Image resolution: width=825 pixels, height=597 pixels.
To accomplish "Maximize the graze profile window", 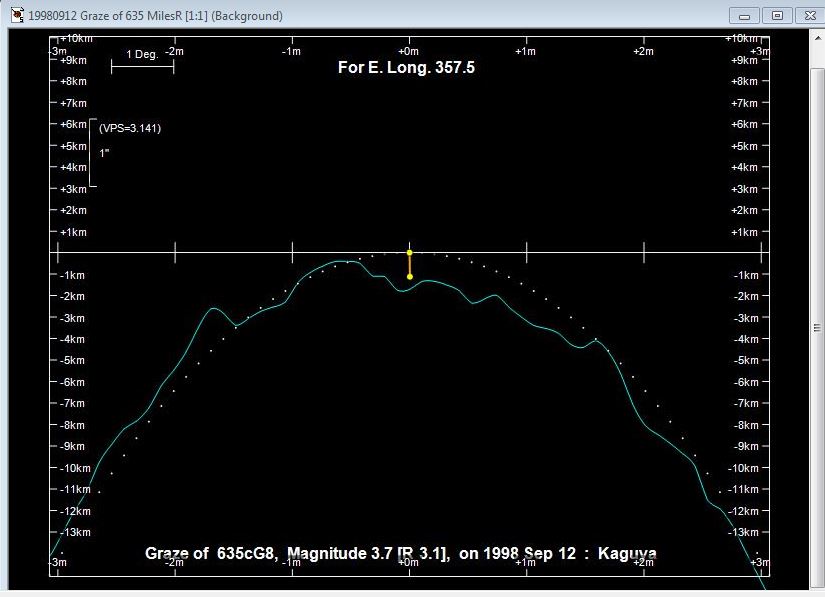I will [x=777, y=15].
